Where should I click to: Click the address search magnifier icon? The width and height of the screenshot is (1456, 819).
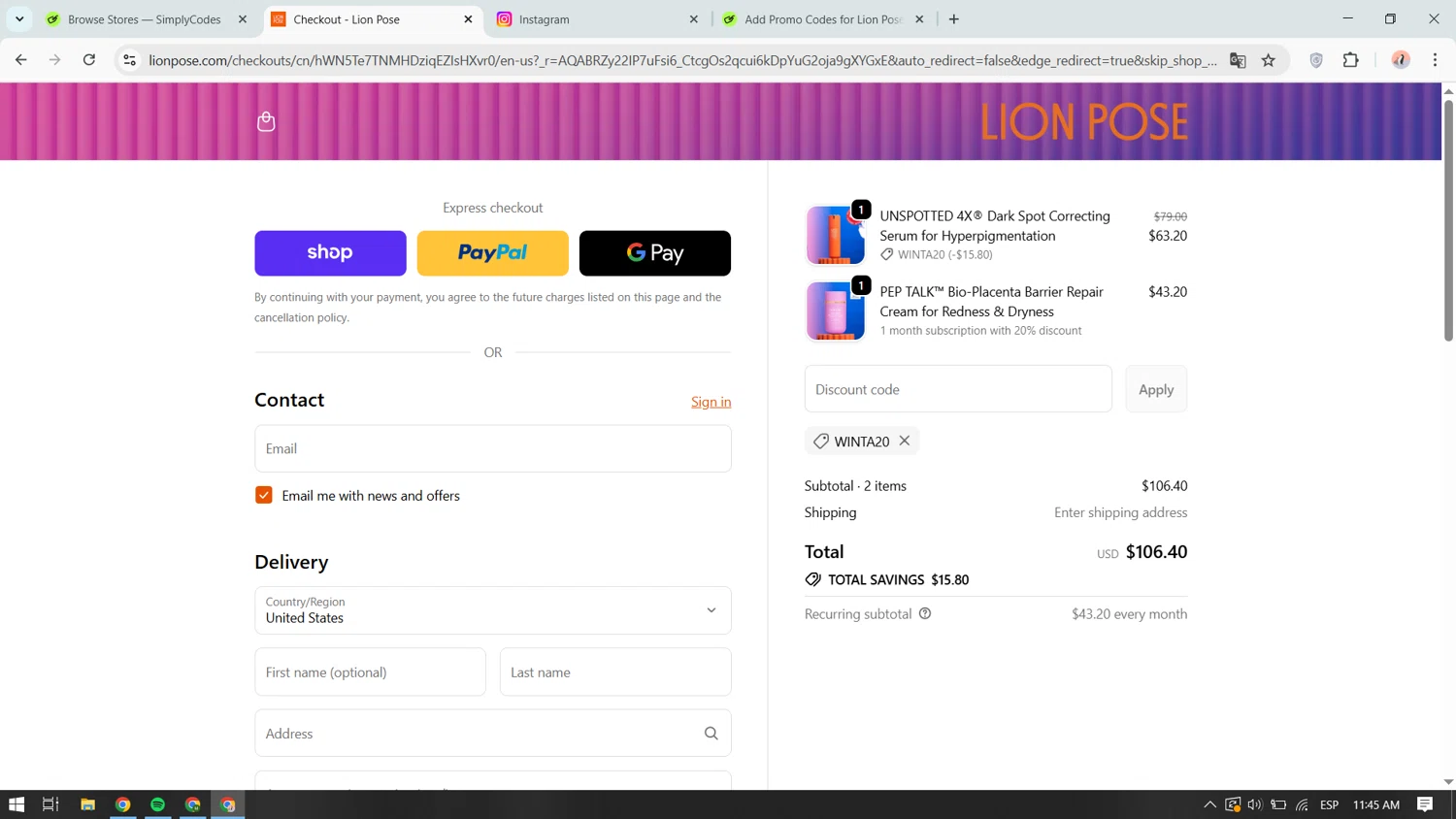coord(711,734)
